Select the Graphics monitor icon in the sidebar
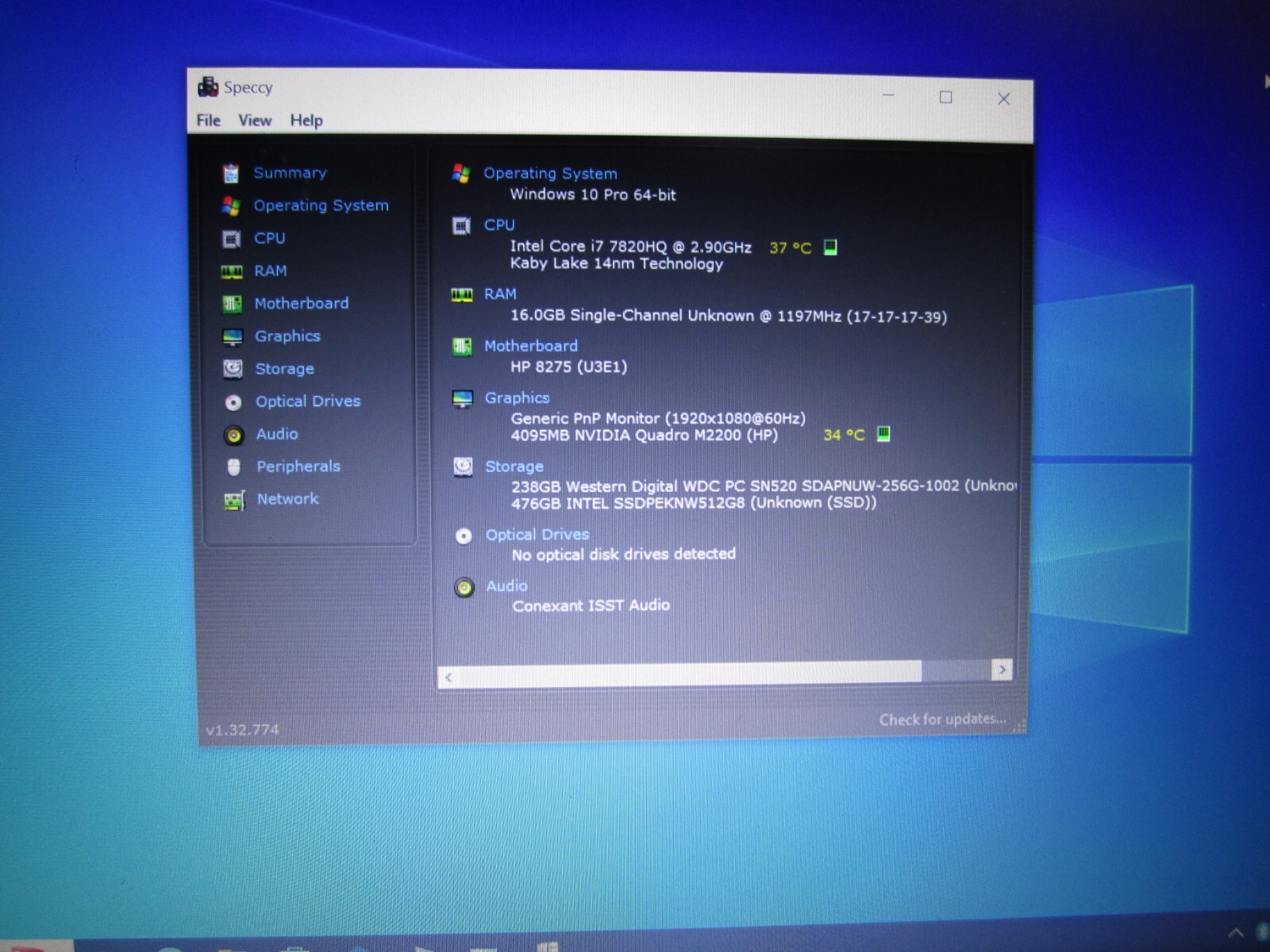This screenshot has width=1270, height=952. [233, 337]
